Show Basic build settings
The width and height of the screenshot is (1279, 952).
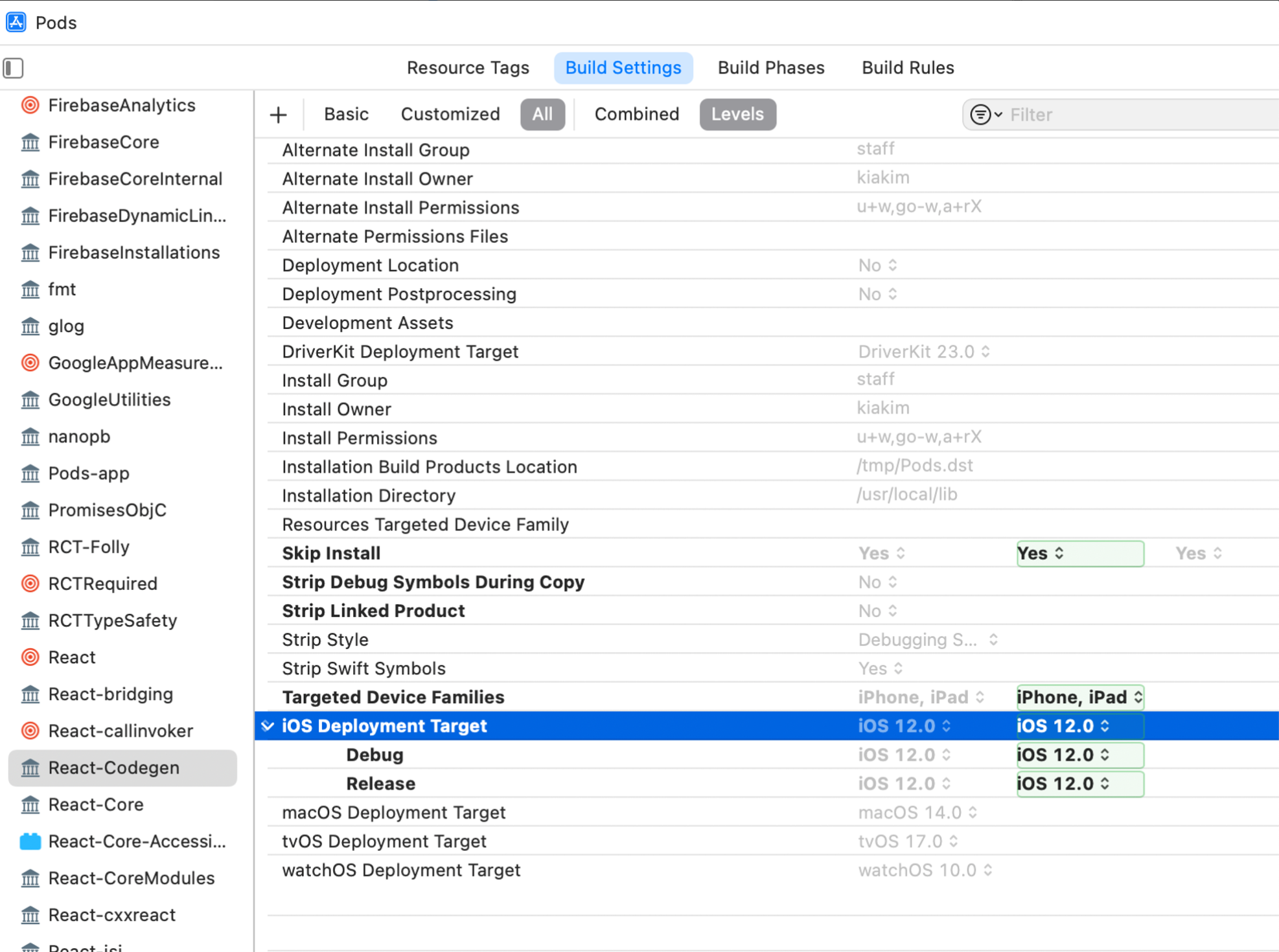tap(346, 115)
